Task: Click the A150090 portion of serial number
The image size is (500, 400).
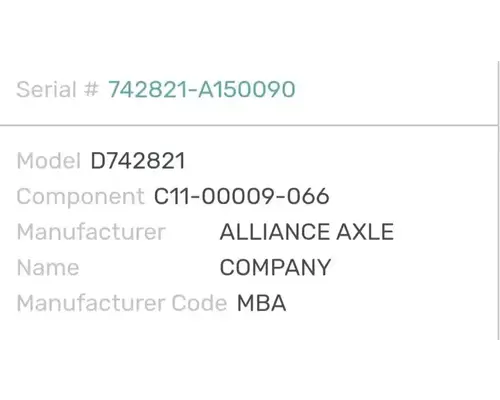Action: tap(247, 89)
